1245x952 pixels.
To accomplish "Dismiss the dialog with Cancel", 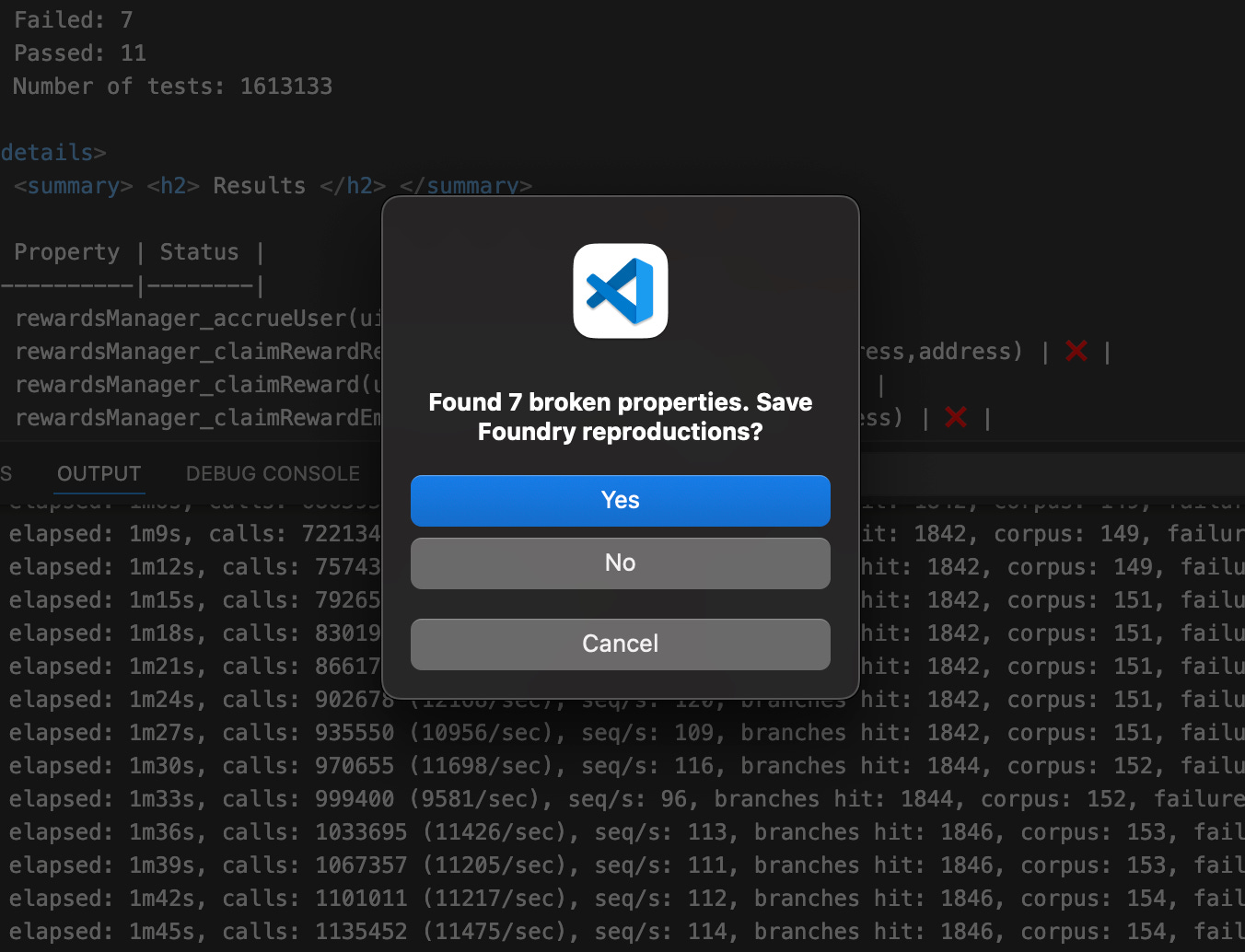I will click(x=620, y=644).
